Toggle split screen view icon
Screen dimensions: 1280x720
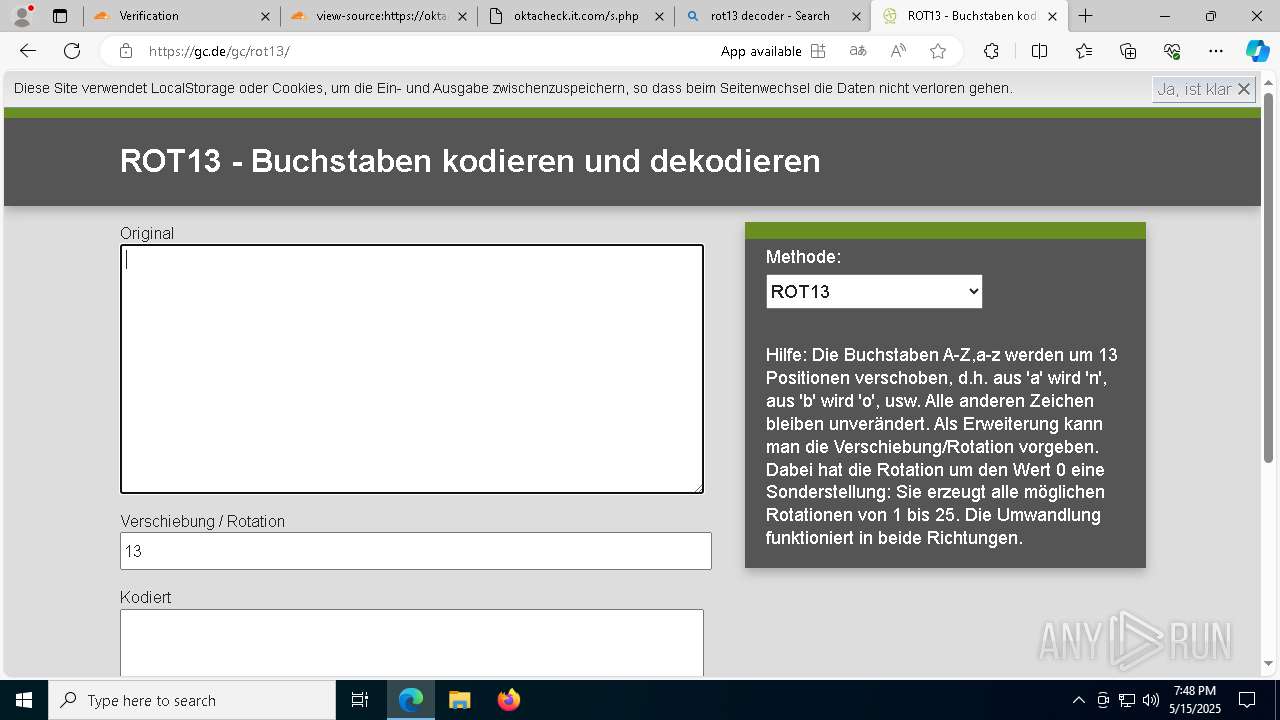point(1039,51)
